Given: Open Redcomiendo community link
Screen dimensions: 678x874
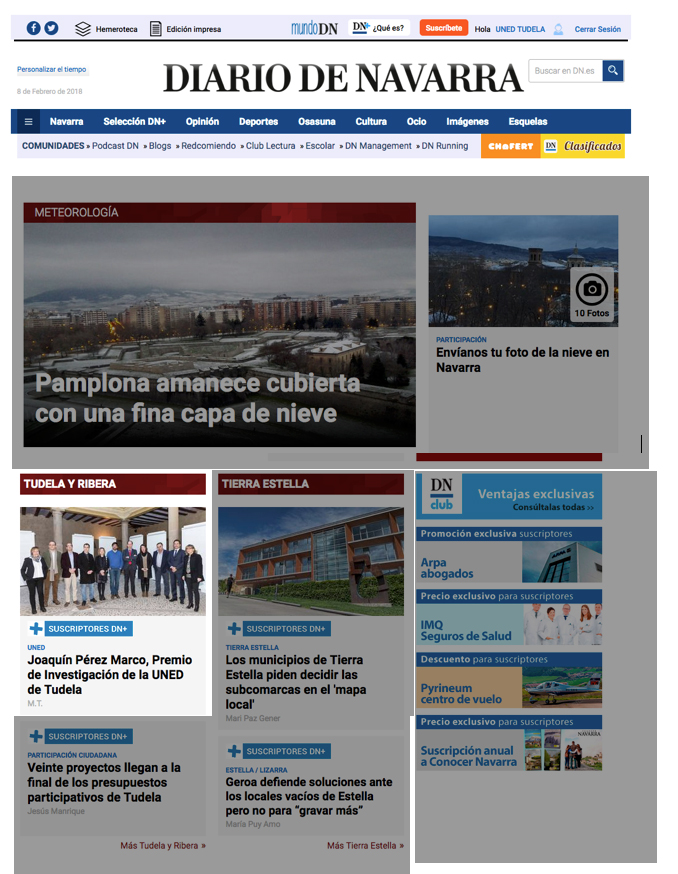Looking at the screenshot, I should (x=208, y=146).
